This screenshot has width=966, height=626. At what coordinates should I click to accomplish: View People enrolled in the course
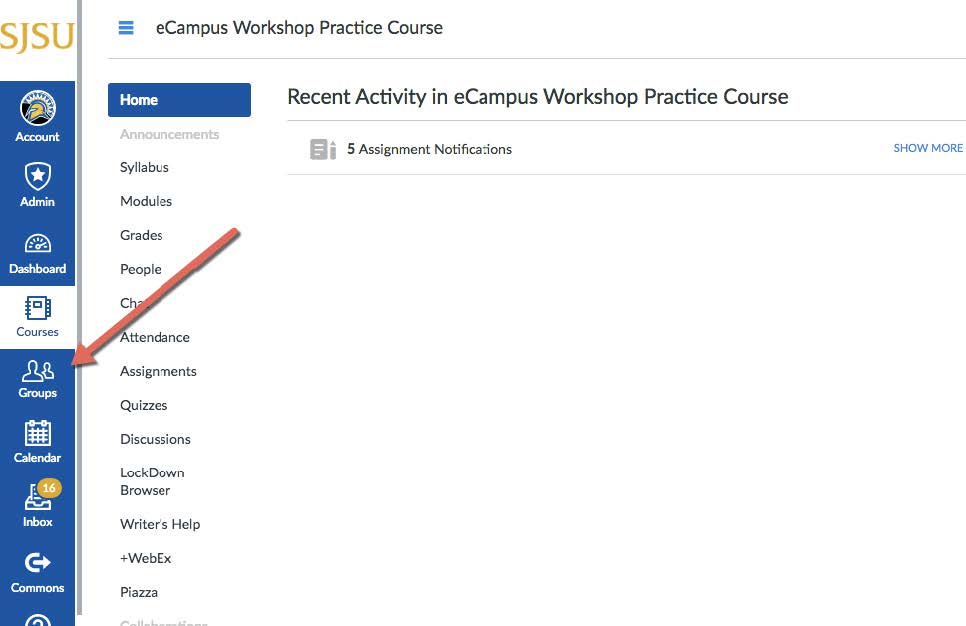click(x=140, y=269)
